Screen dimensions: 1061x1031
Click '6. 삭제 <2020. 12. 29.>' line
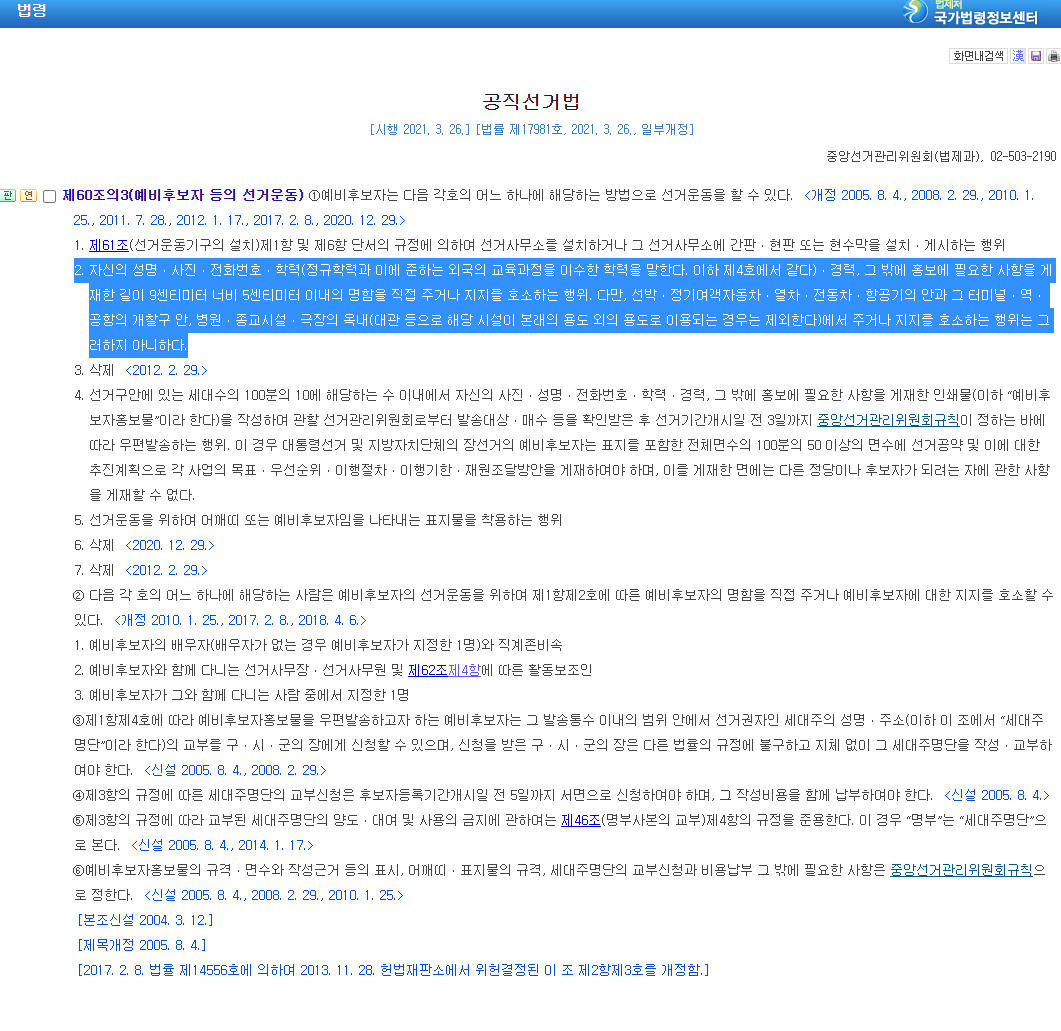pyautogui.click(x=144, y=545)
